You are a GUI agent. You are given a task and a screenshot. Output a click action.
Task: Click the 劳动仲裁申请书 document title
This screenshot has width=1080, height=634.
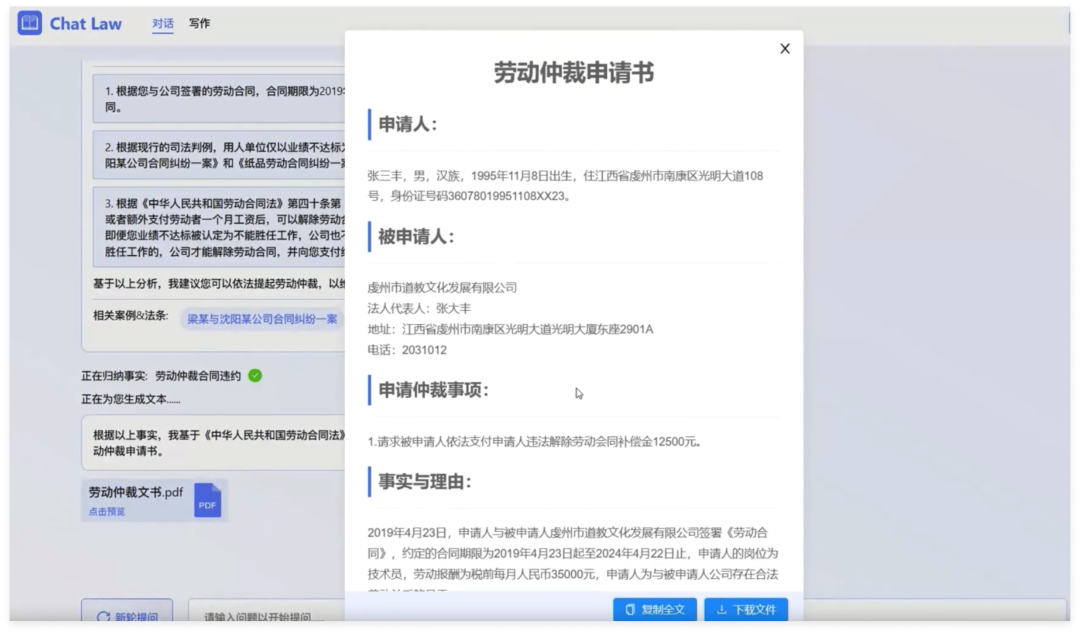(574, 73)
